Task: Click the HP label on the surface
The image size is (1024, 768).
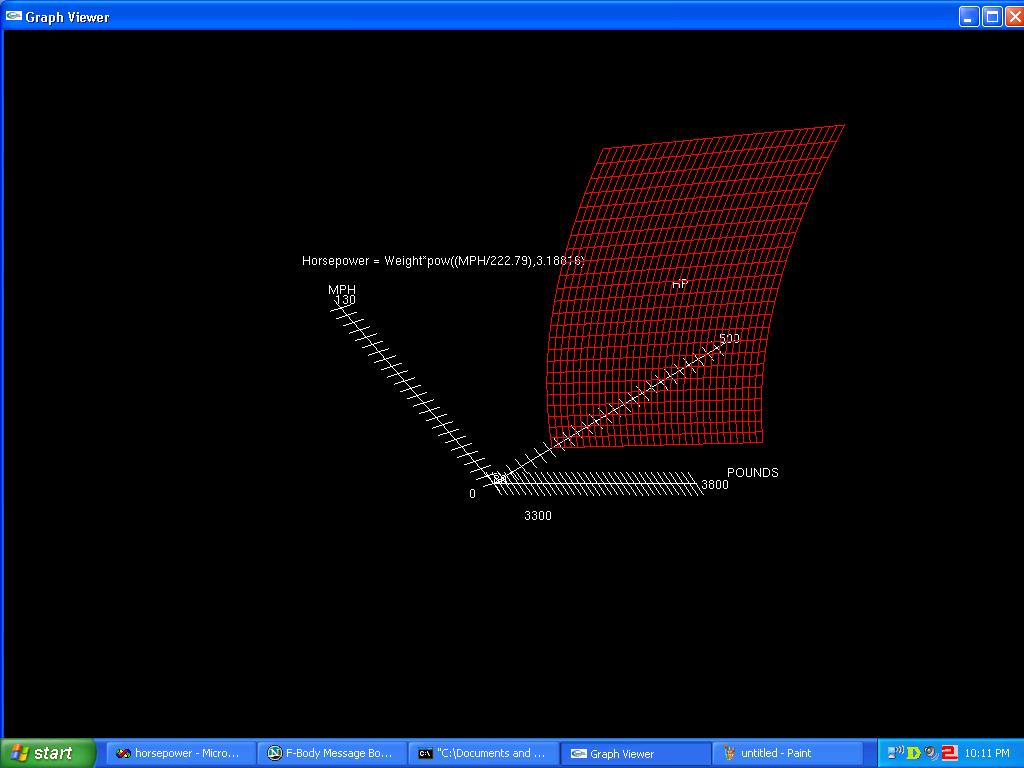Action: pyautogui.click(x=680, y=284)
